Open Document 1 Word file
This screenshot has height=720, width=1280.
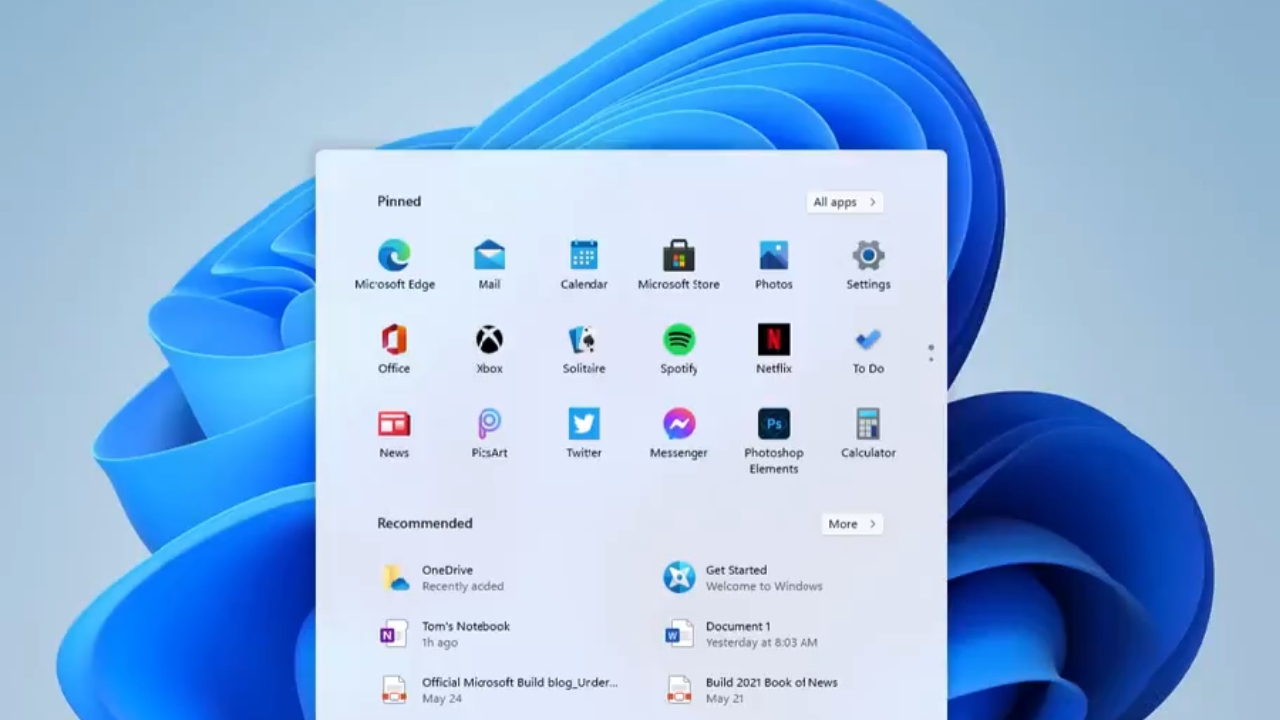point(738,634)
